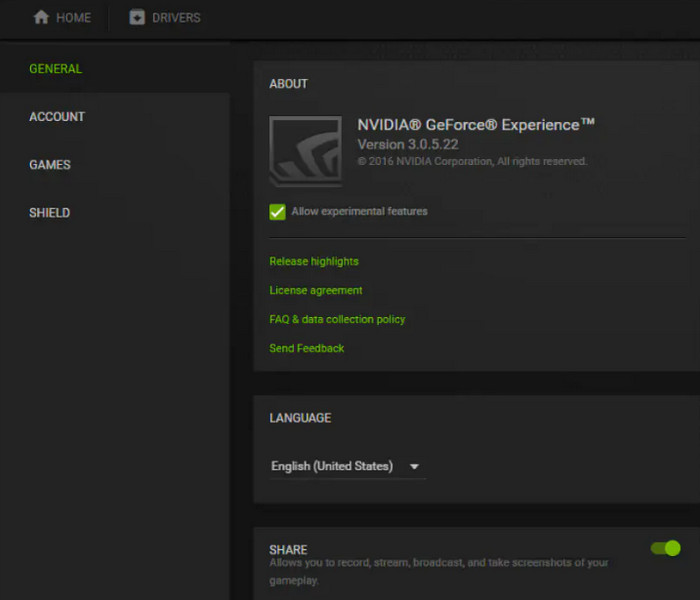700x600 pixels.
Task: Click the NVIDIA GeForce Experience logo
Action: 305,151
